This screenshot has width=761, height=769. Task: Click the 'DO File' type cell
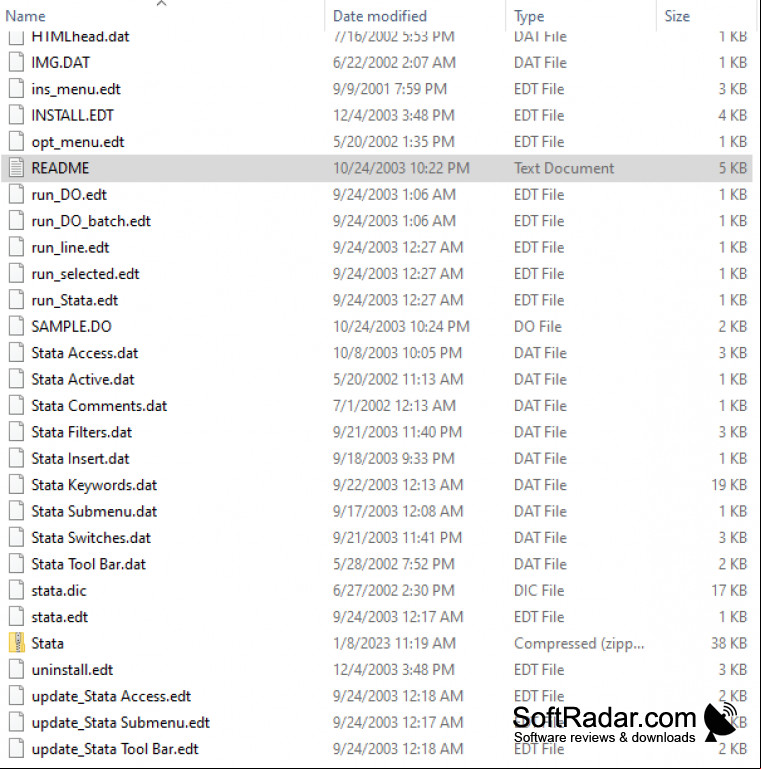click(537, 326)
